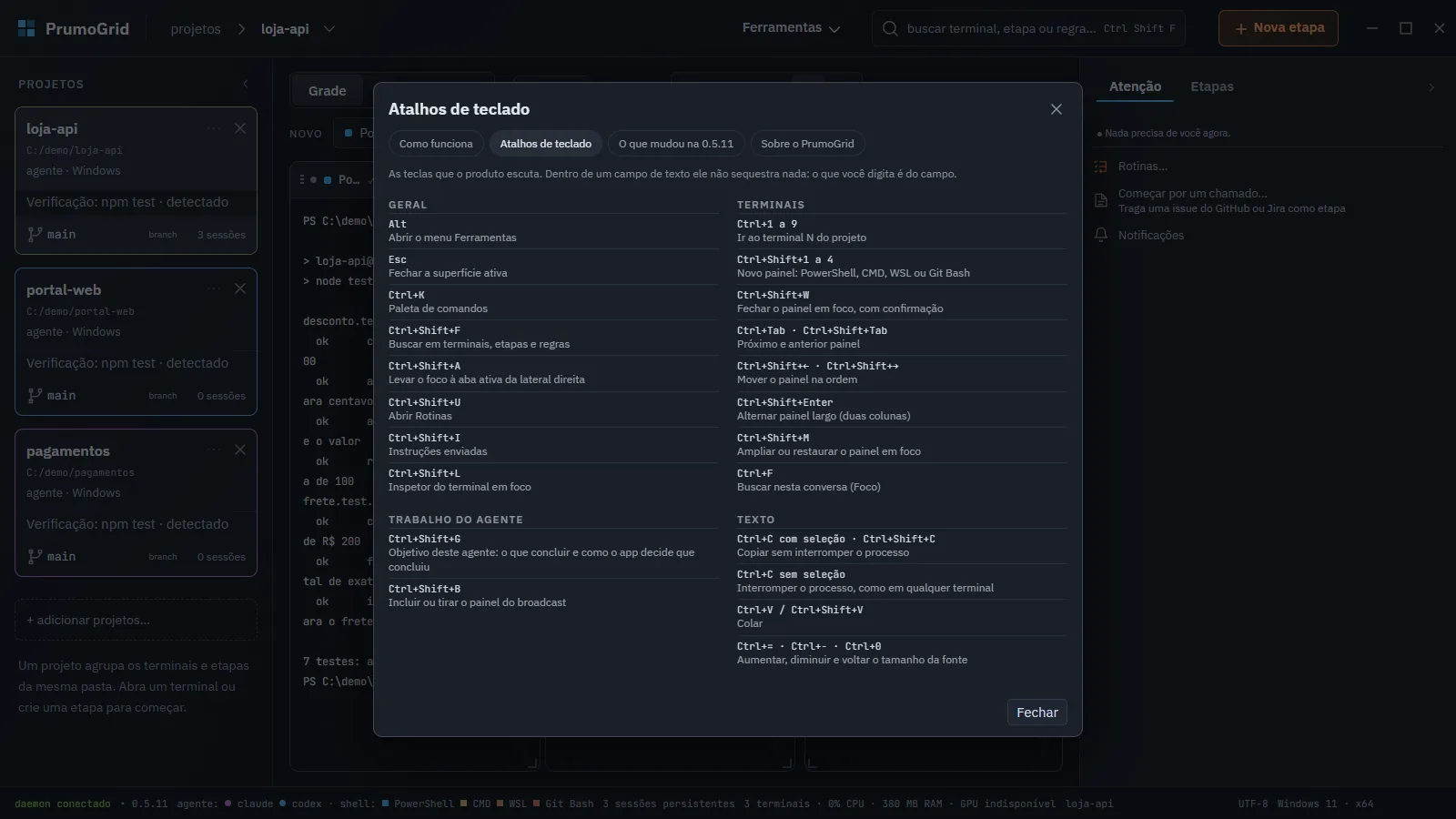This screenshot has height=819, width=1456.
Task: Click the branch icon on portal-web card
Action: coord(35,395)
